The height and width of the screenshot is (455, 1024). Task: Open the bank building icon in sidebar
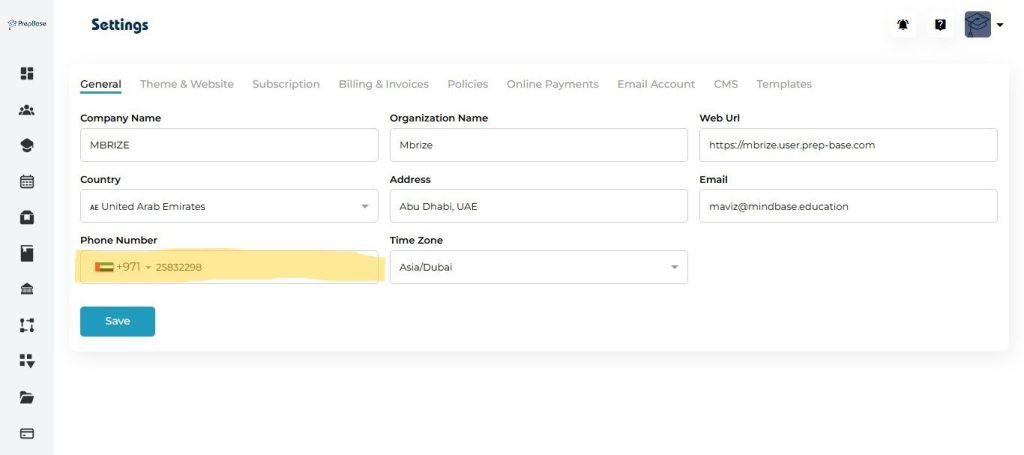[x=27, y=289]
